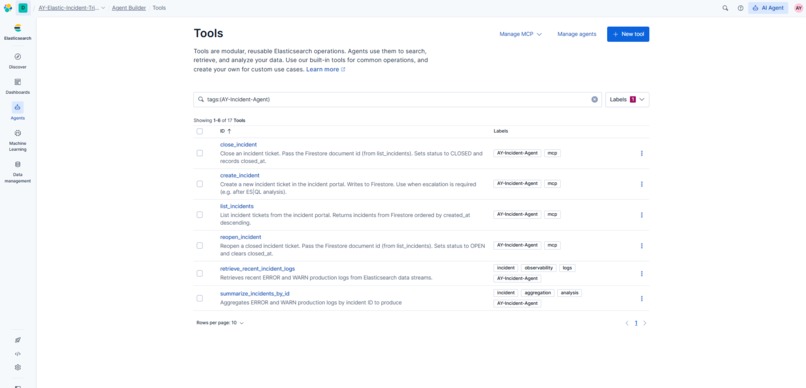Click the observability label tag

click(x=539, y=268)
